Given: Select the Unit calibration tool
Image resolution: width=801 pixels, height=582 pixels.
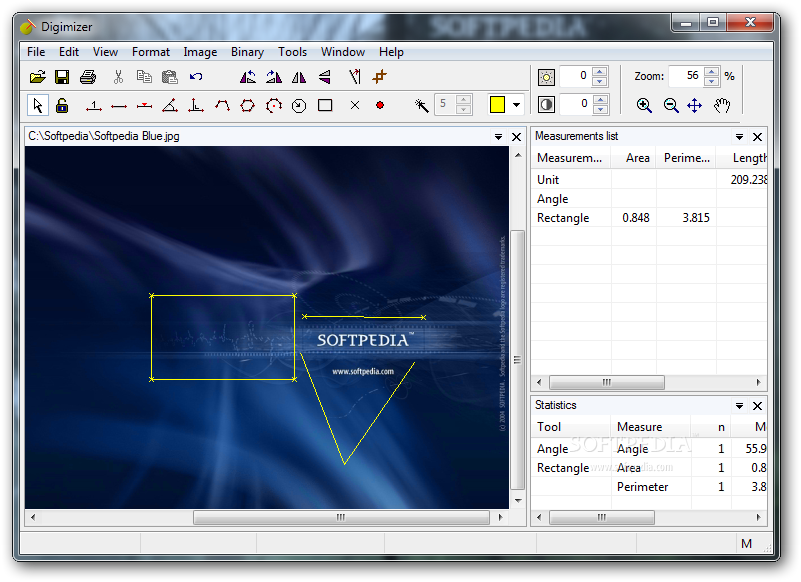Looking at the screenshot, I should [93, 106].
